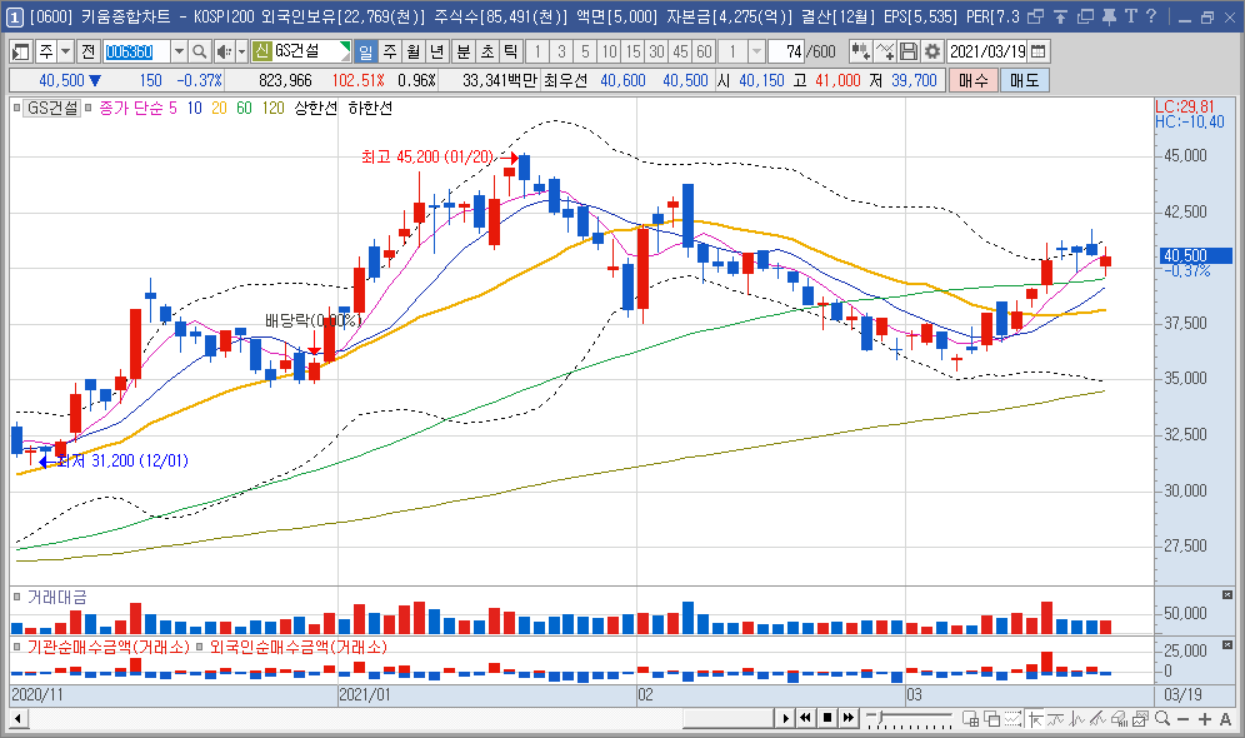This screenshot has width=1245, height=738.
Task: Open chart settings gear icon
Action: click(932, 51)
